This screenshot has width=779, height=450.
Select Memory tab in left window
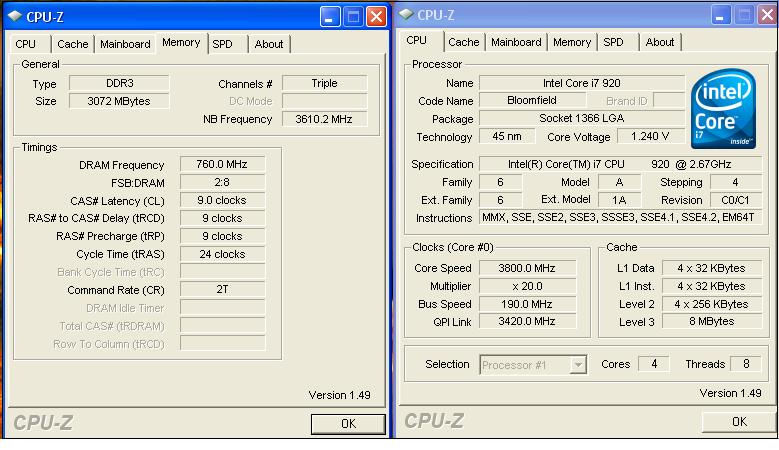click(181, 42)
